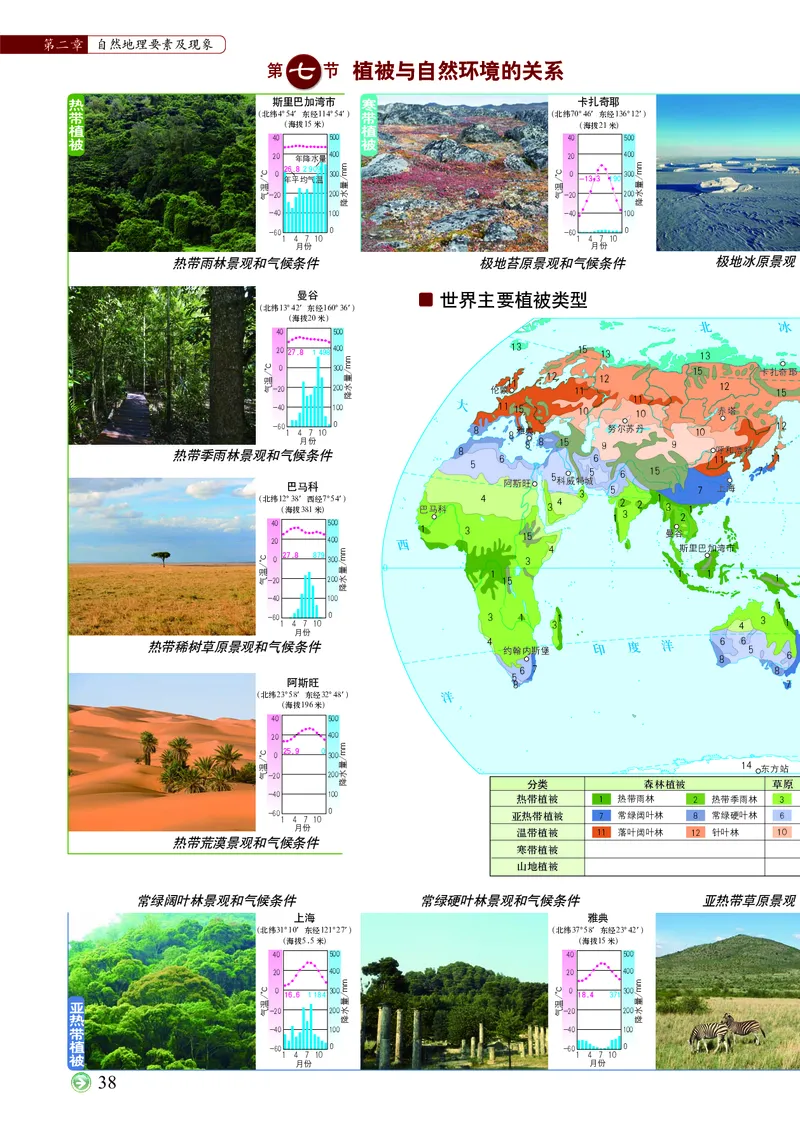Image resolution: width=800 pixels, height=1138 pixels.
Task: Click the 自然地理要素及现象 chapter title
Action: (155, 44)
